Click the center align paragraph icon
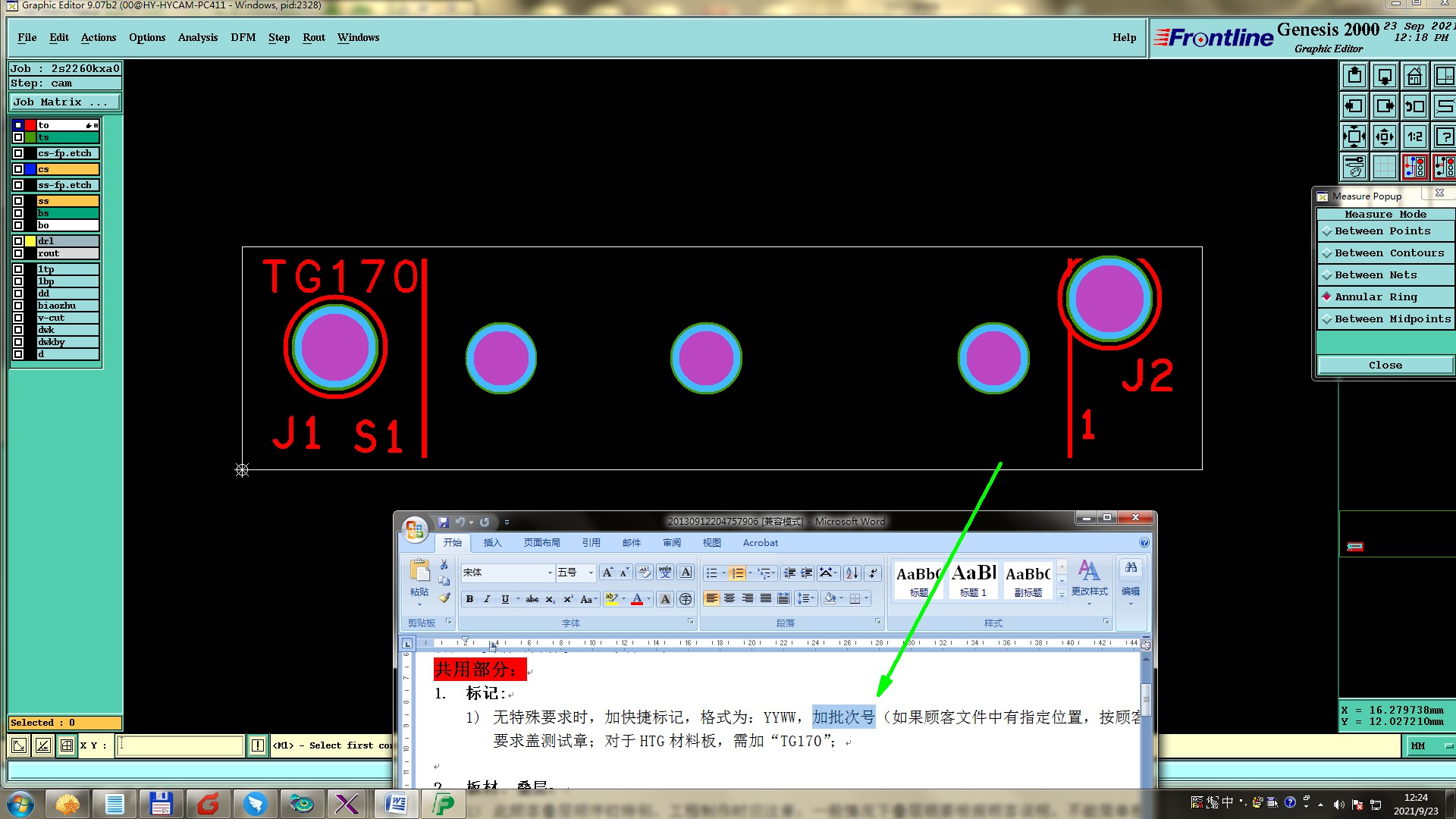1456x819 pixels. coord(730,599)
